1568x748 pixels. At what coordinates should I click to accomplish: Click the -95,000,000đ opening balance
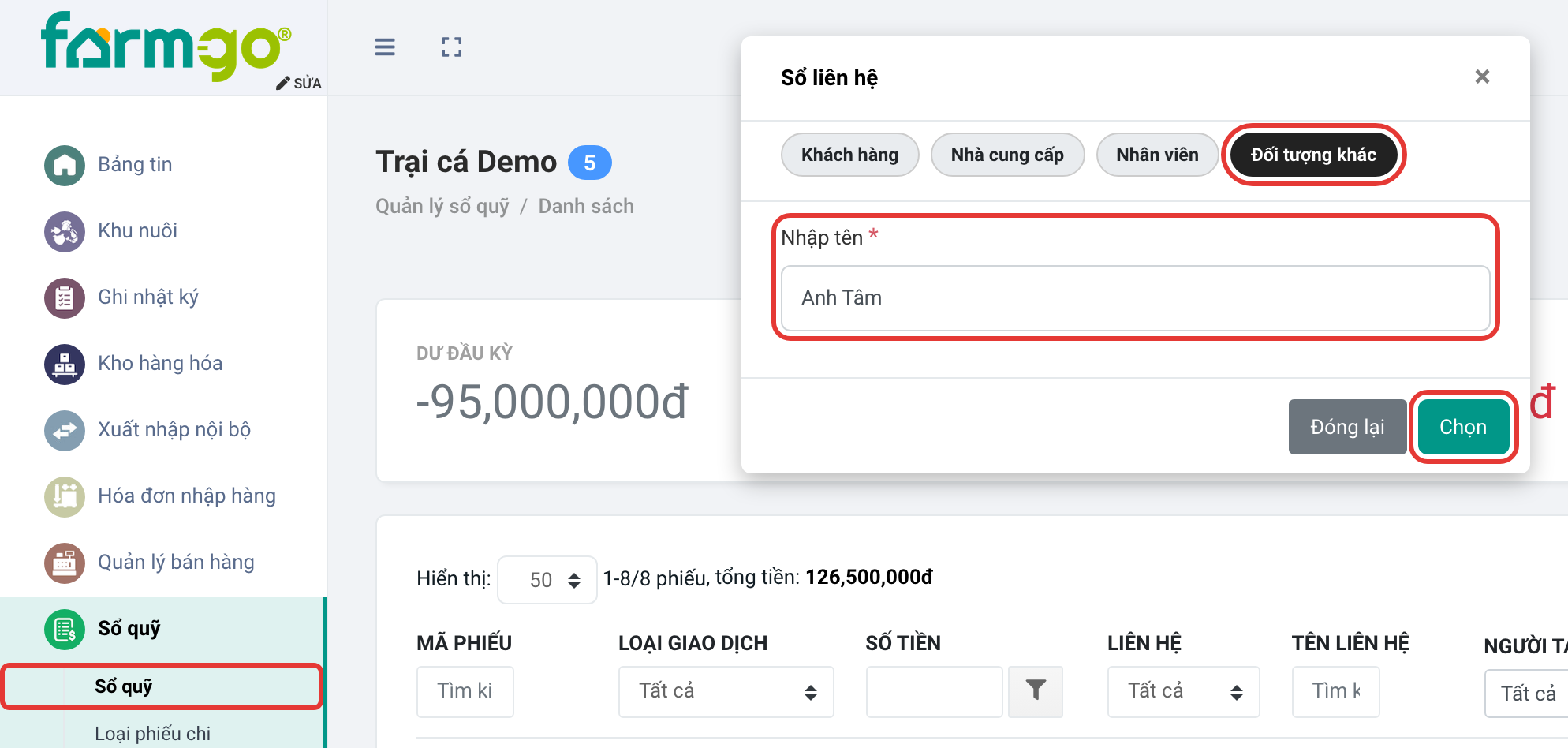552,402
